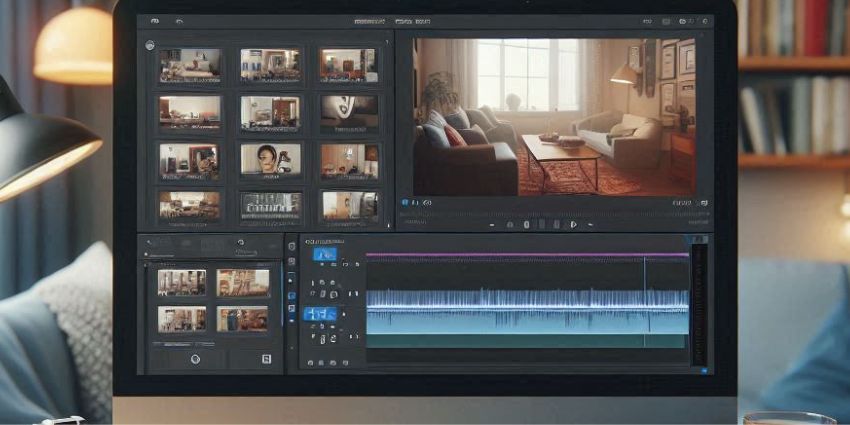This screenshot has width=850, height=425.
Task: Select first thumbnail in the lower-left panel
Action: click(x=182, y=283)
